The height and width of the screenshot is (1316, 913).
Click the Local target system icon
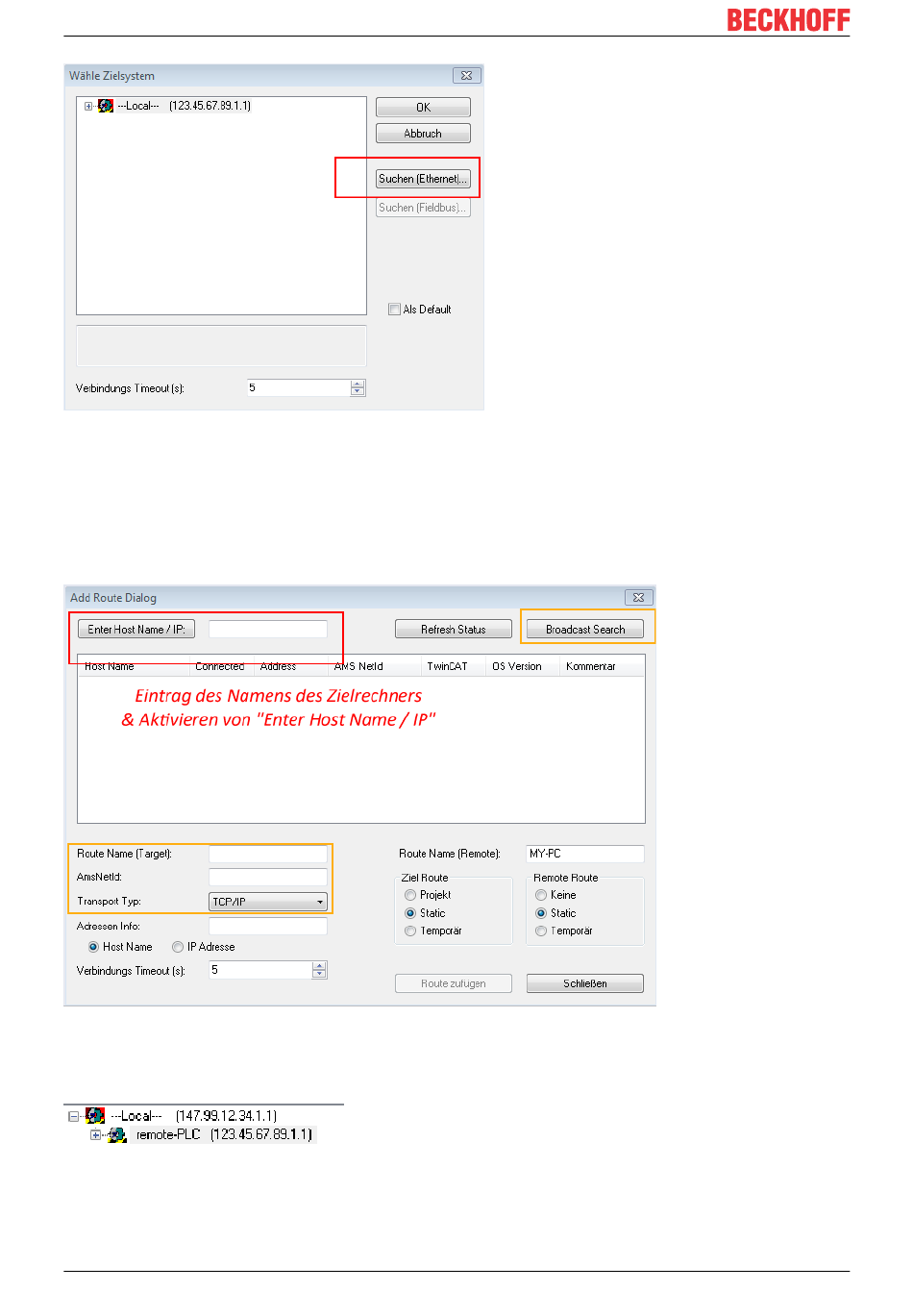[106, 106]
